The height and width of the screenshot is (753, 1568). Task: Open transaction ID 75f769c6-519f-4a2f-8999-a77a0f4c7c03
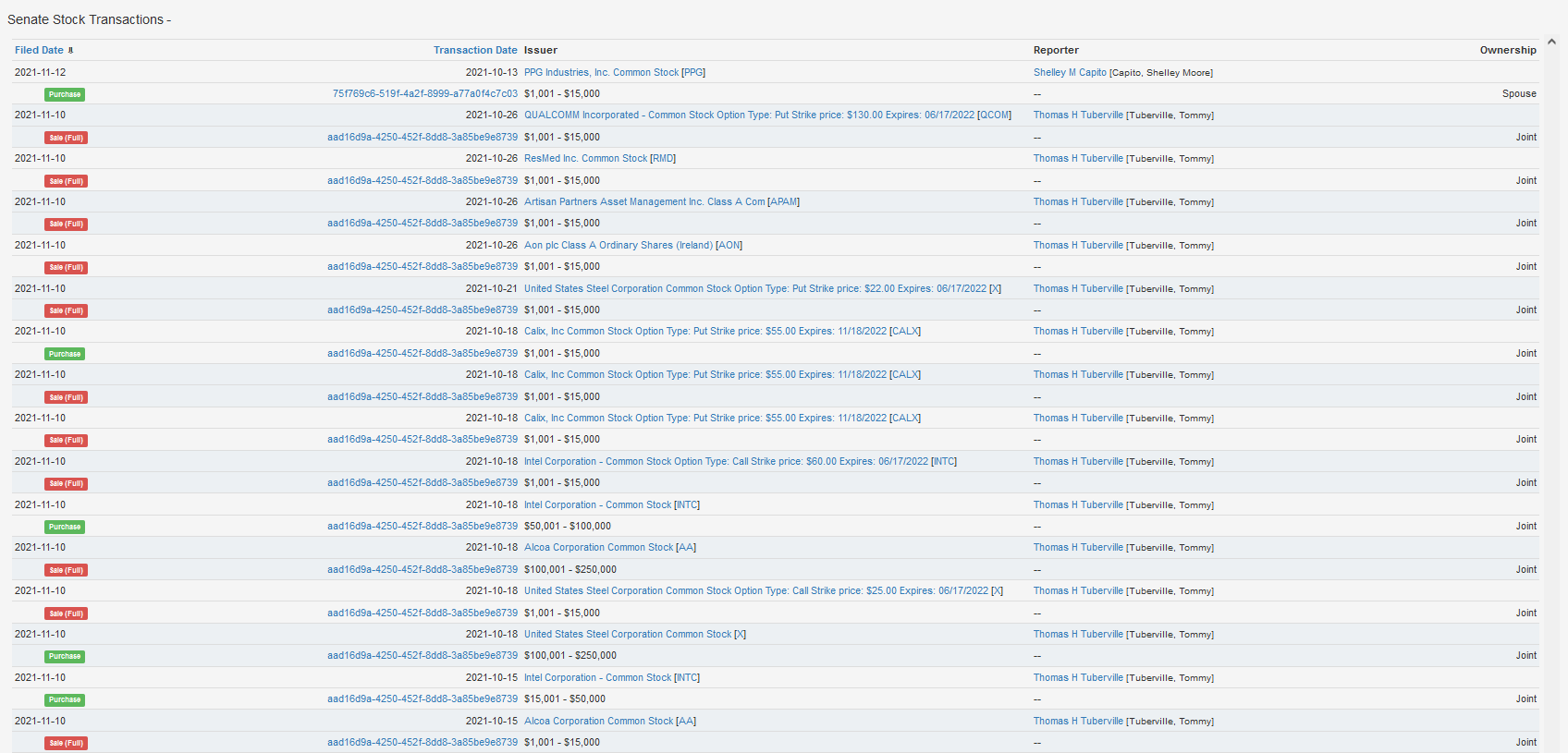(x=425, y=93)
